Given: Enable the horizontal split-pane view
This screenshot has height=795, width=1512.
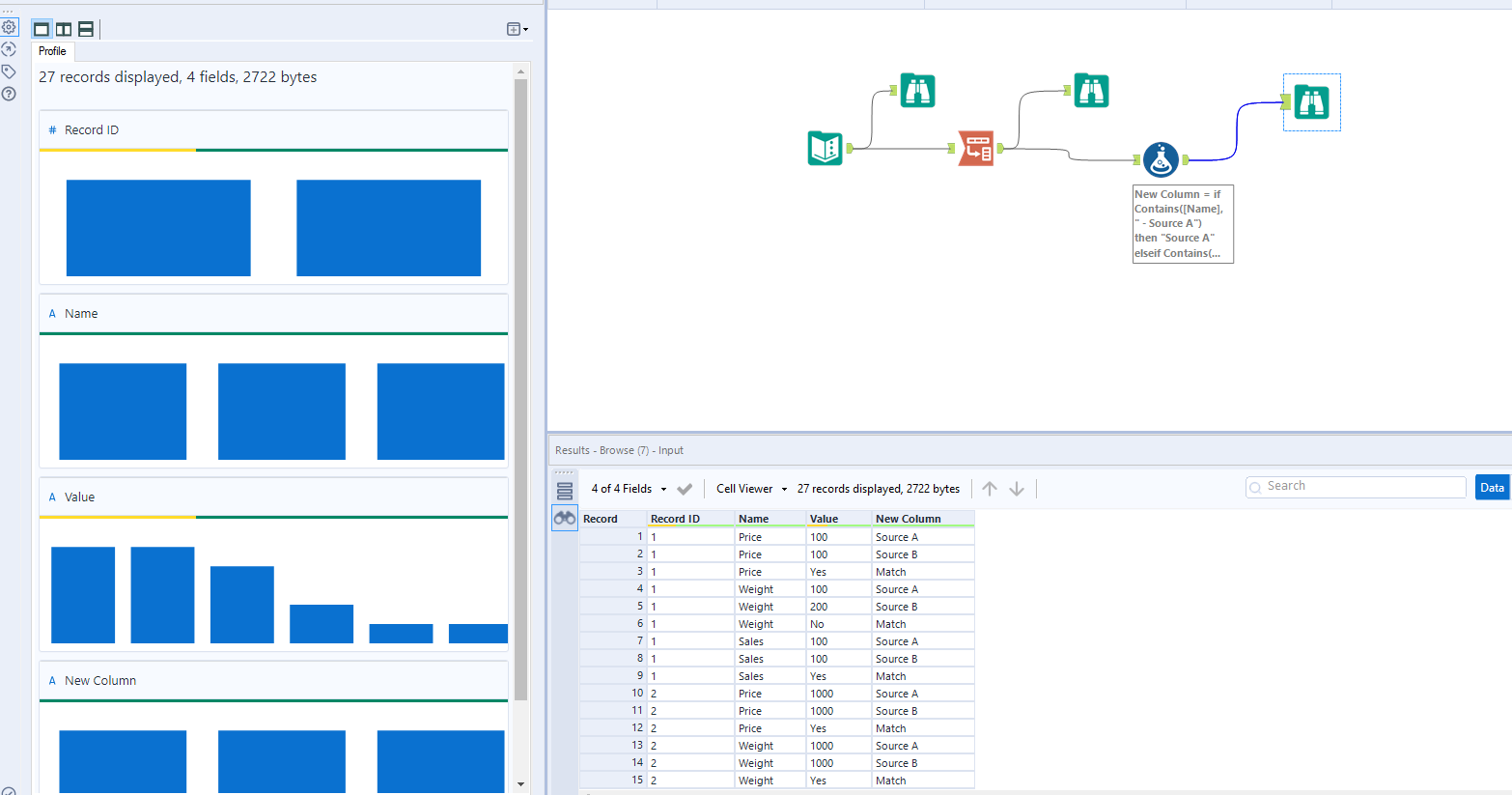Looking at the screenshot, I should 85,29.
